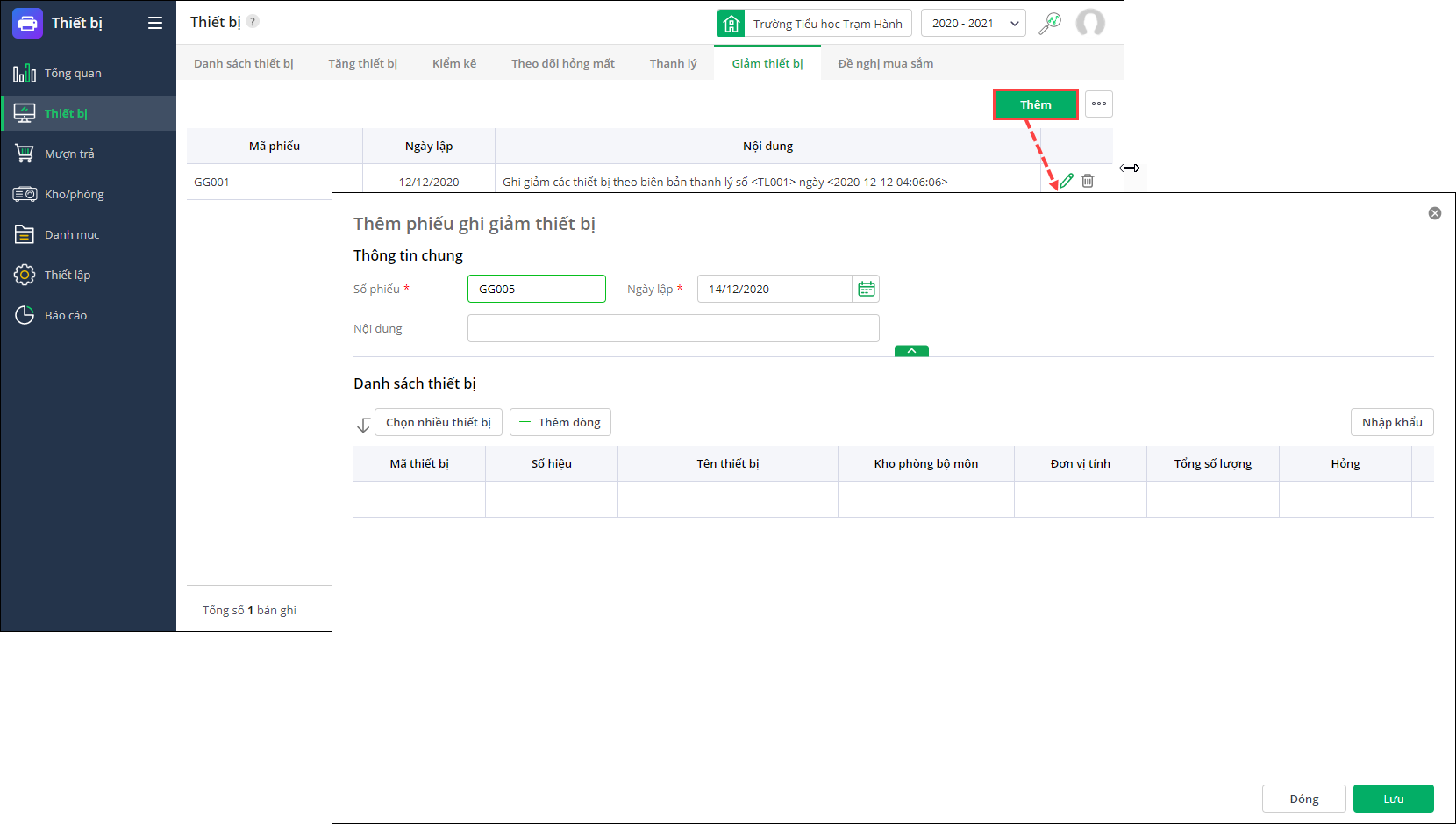Click the Báo cáo pie chart icon
Screen dimensions: 1456x824
pos(25,315)
